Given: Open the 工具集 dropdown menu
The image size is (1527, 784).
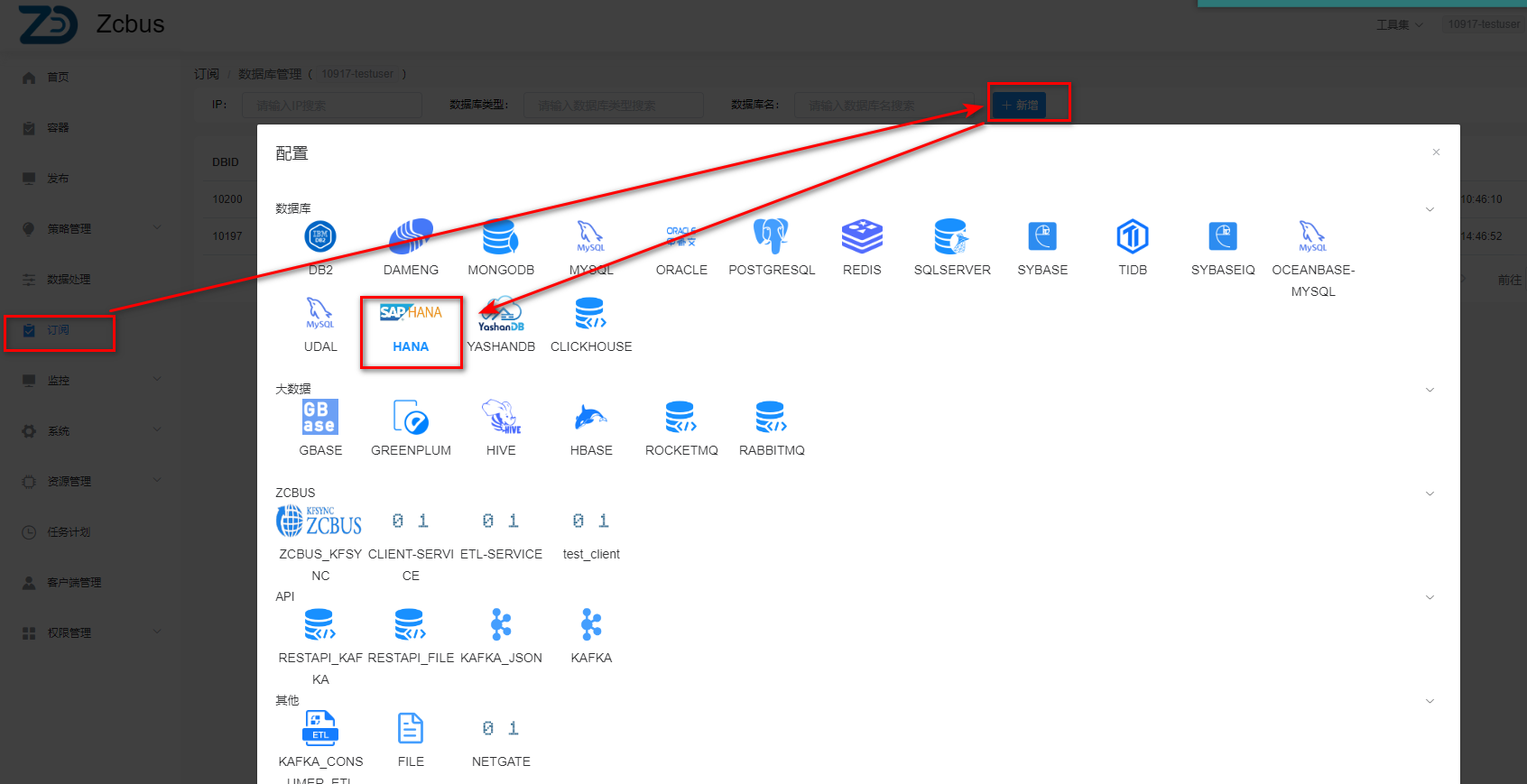Looking at the screenshot, I should pos(1399,24).
